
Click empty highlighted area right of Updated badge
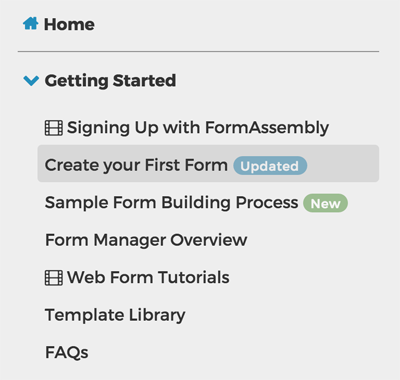(x=343, y=163)
